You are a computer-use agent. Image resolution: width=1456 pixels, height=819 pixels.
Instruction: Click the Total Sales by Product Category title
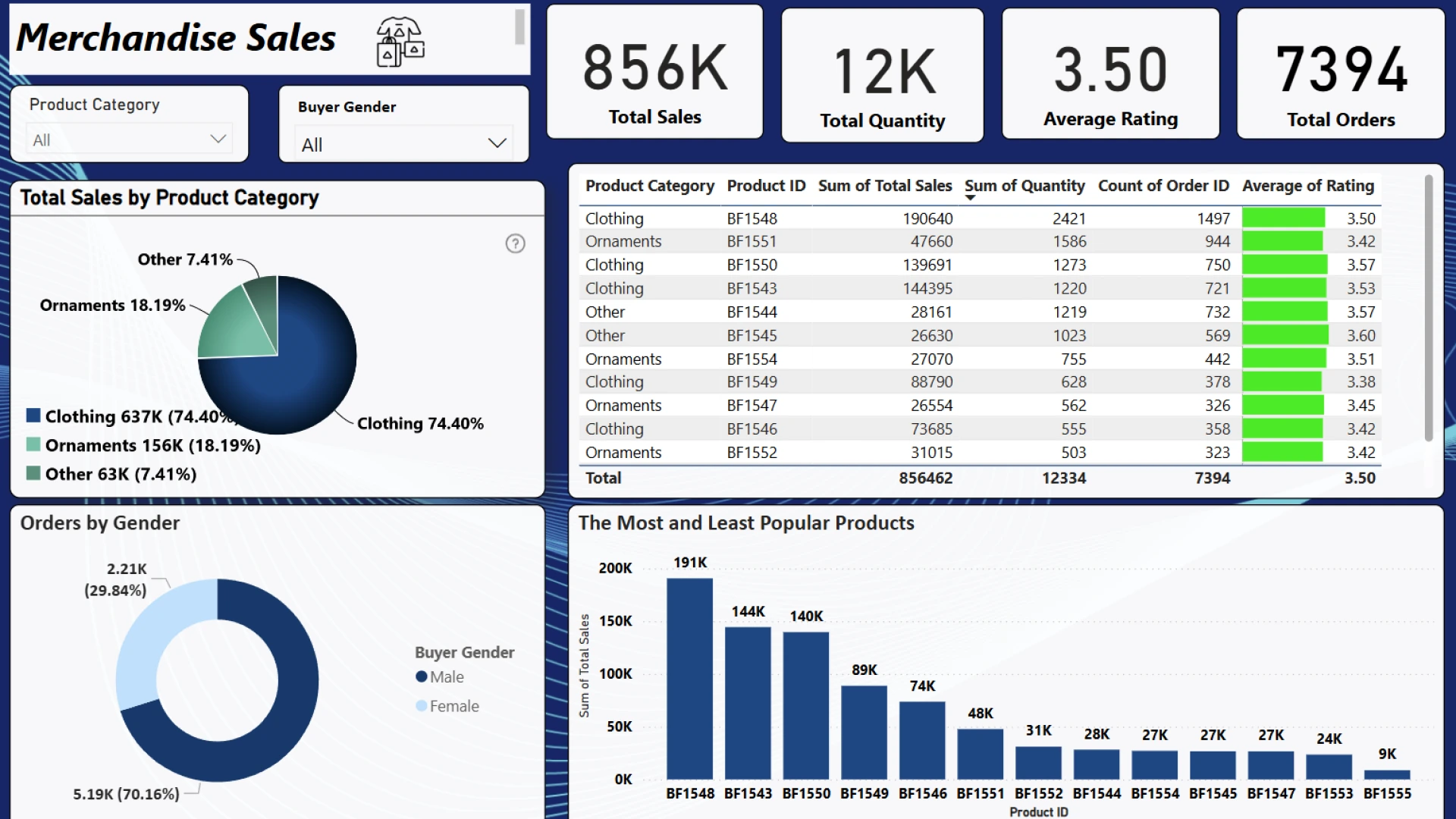169,197
